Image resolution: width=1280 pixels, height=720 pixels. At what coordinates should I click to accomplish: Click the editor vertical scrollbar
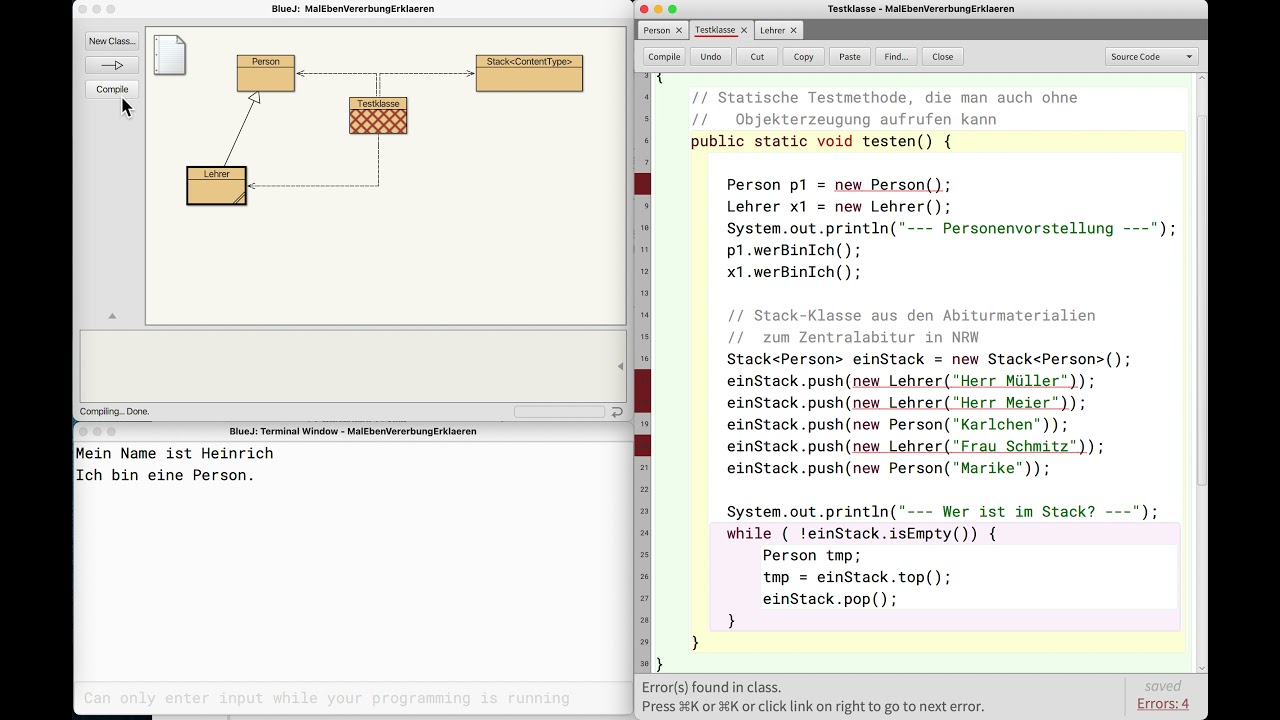tap(1202, 300)
